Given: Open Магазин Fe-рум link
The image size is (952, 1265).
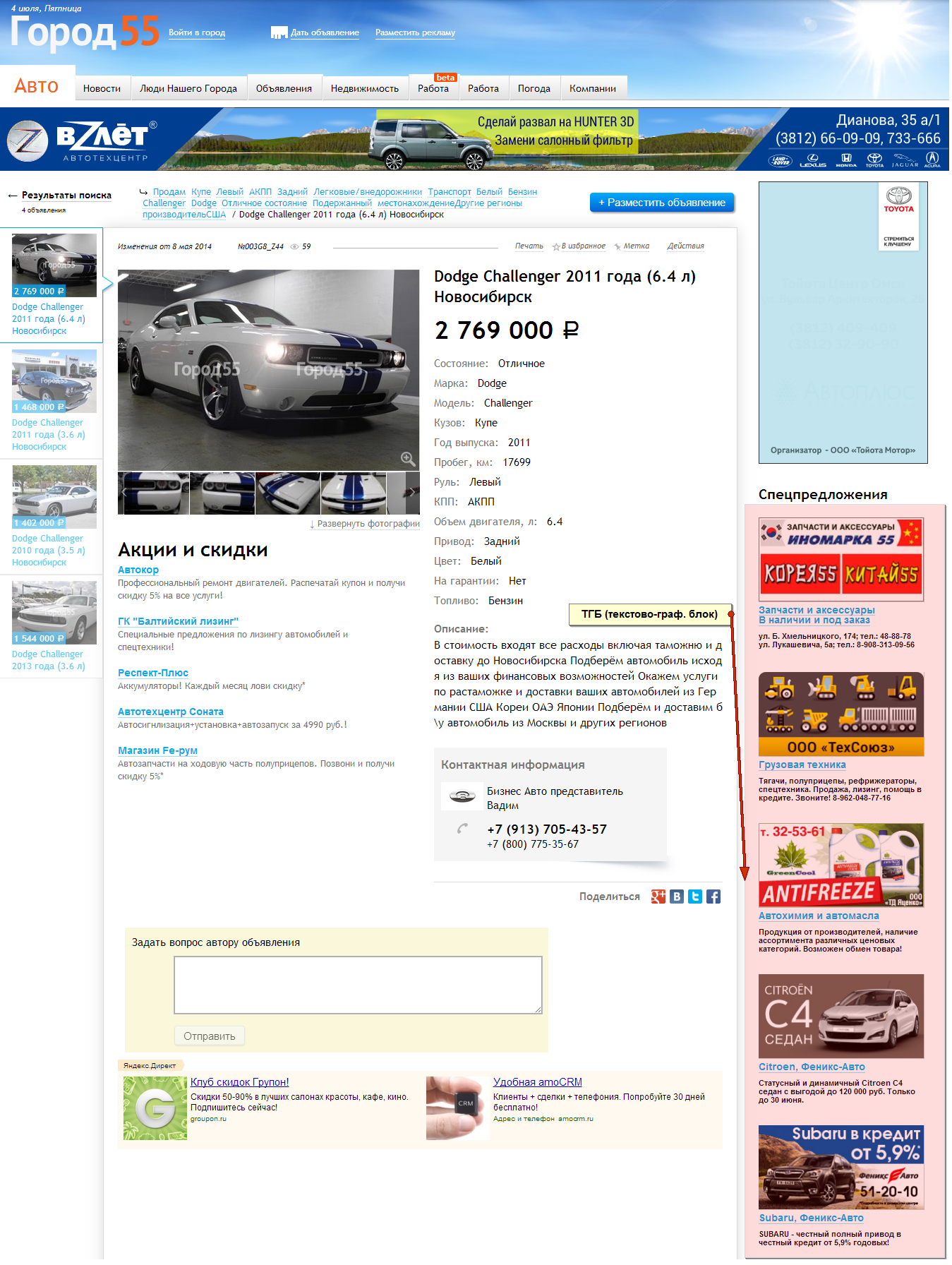Looking at the screenshot, I should pyautogui.click(x=157, y=750).
